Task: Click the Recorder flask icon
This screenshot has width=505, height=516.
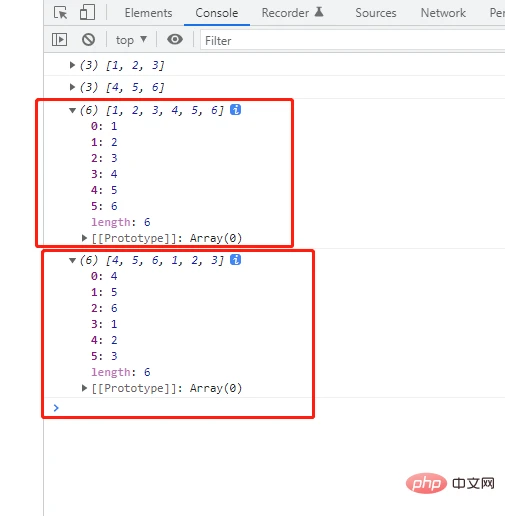Action: (x=319, y=12)
